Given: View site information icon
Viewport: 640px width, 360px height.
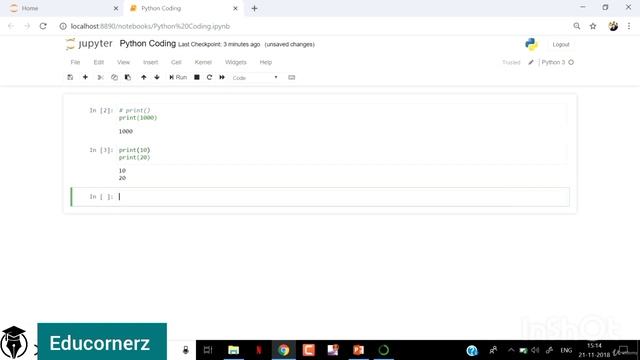Looking at the screenshot, I should pyautogui.click(x=63, y=26).
